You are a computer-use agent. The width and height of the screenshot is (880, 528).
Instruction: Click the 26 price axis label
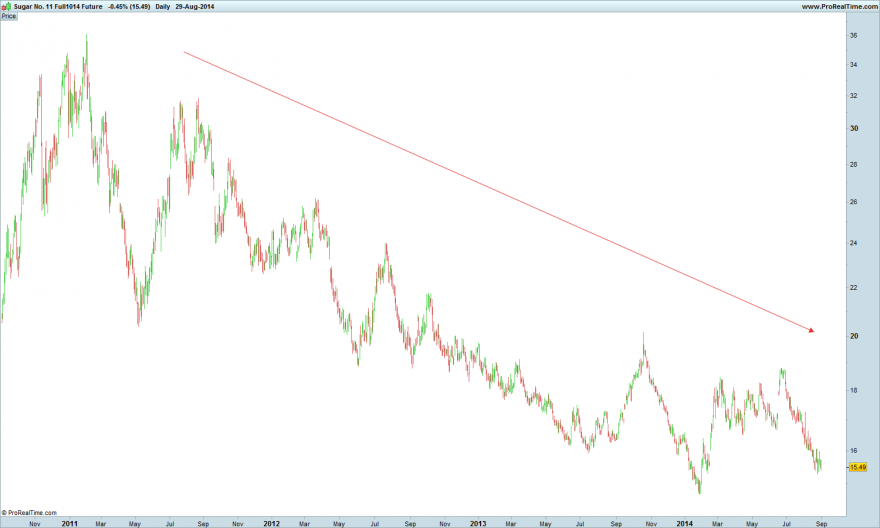coord(854,202)
